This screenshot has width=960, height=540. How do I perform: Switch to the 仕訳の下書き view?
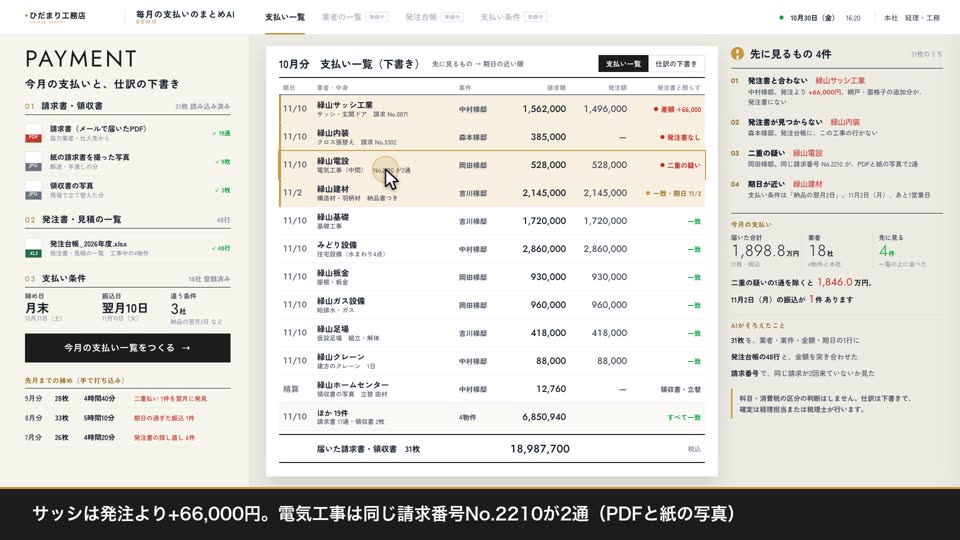(x=676, y=64)
